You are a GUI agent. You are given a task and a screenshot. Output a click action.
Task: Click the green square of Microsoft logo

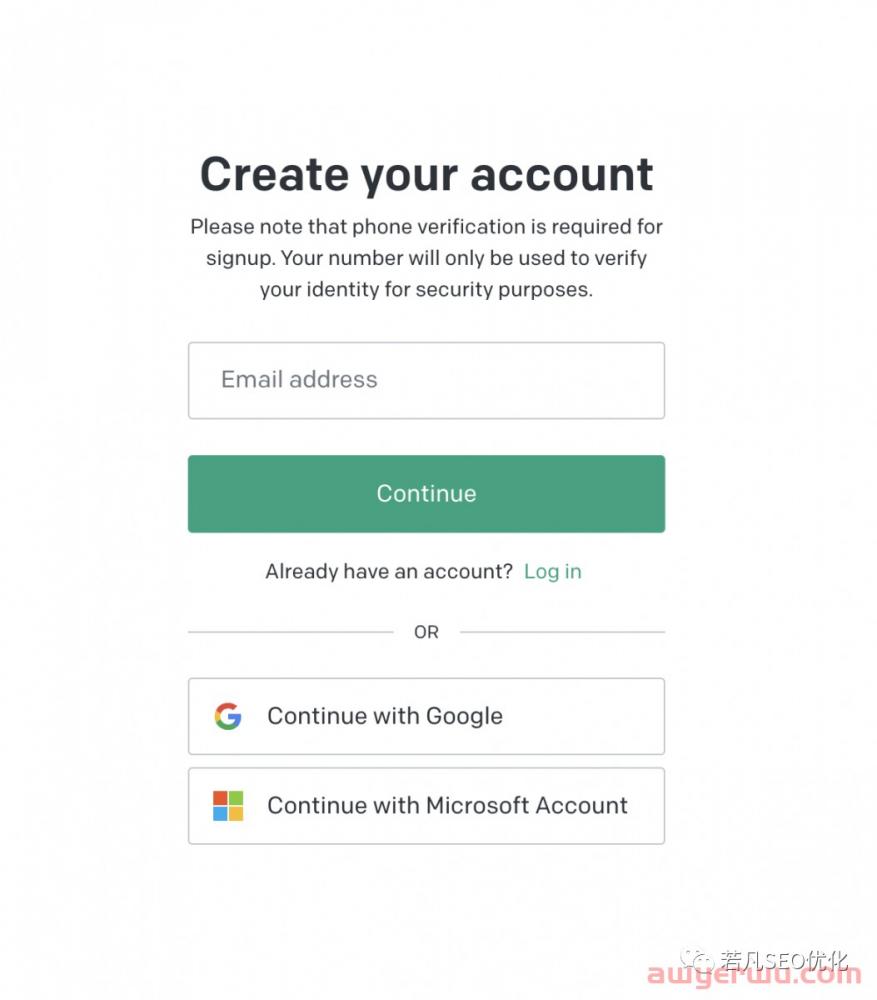pos(236,798)
